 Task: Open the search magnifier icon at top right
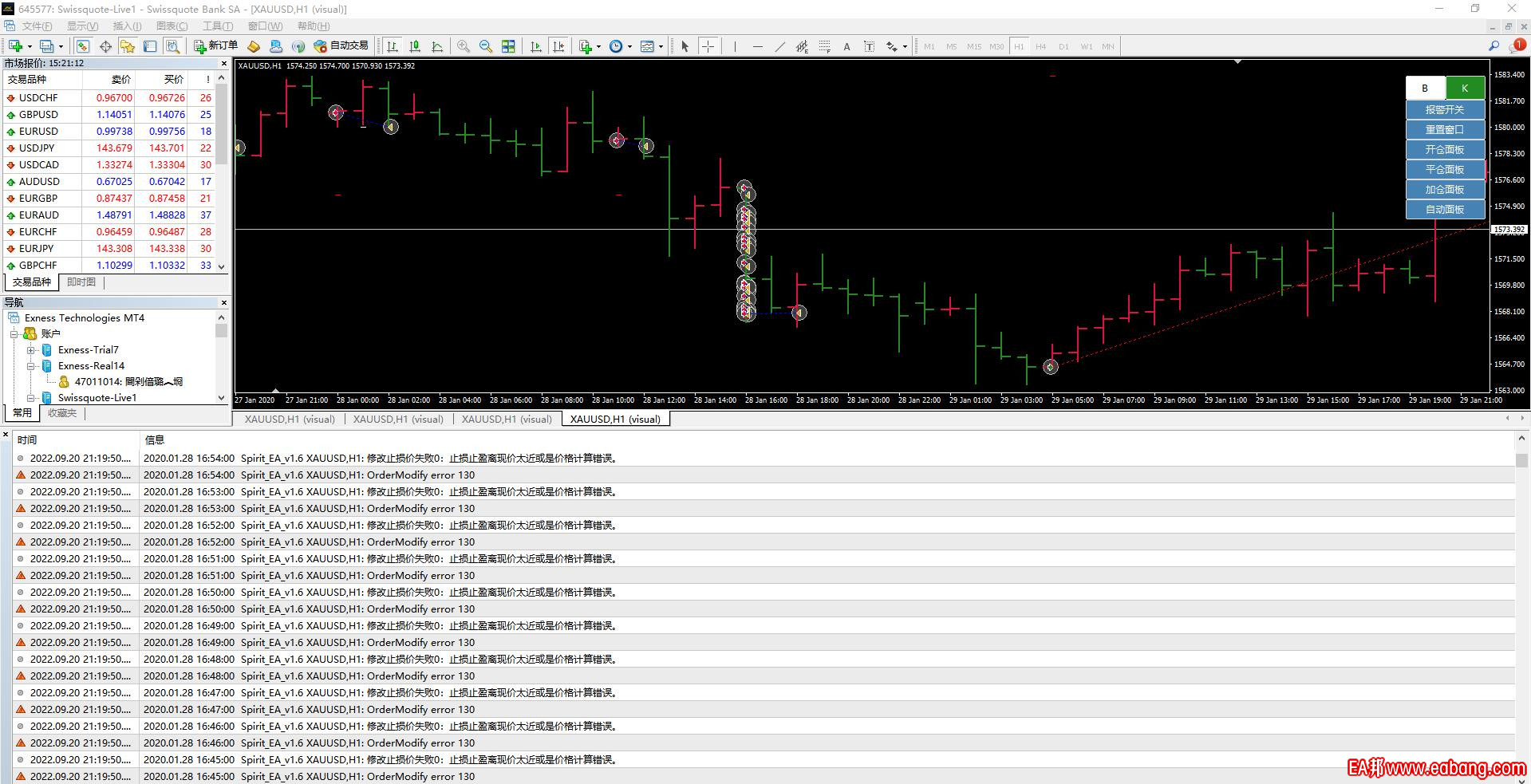pos(1494,46)
